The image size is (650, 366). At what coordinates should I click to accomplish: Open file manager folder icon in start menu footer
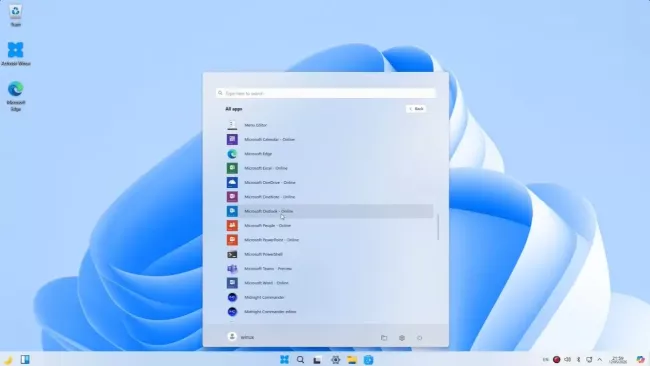click(384, 338)
